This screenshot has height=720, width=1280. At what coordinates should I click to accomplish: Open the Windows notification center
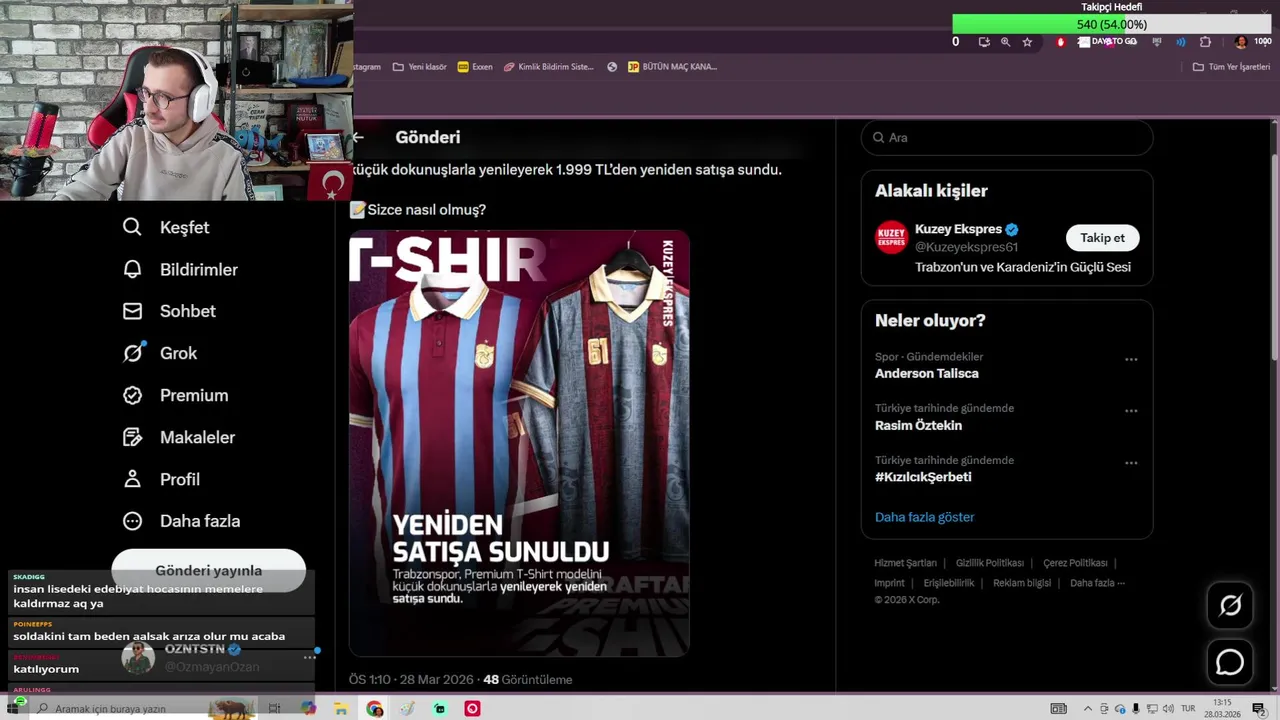tap(1259, 709)
